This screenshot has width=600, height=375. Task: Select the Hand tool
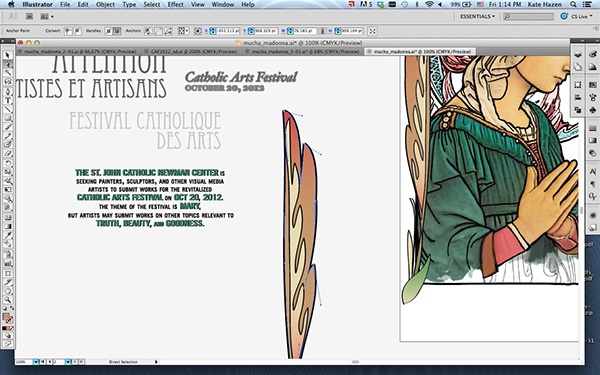pyautogui.click(x=8, y=292)
